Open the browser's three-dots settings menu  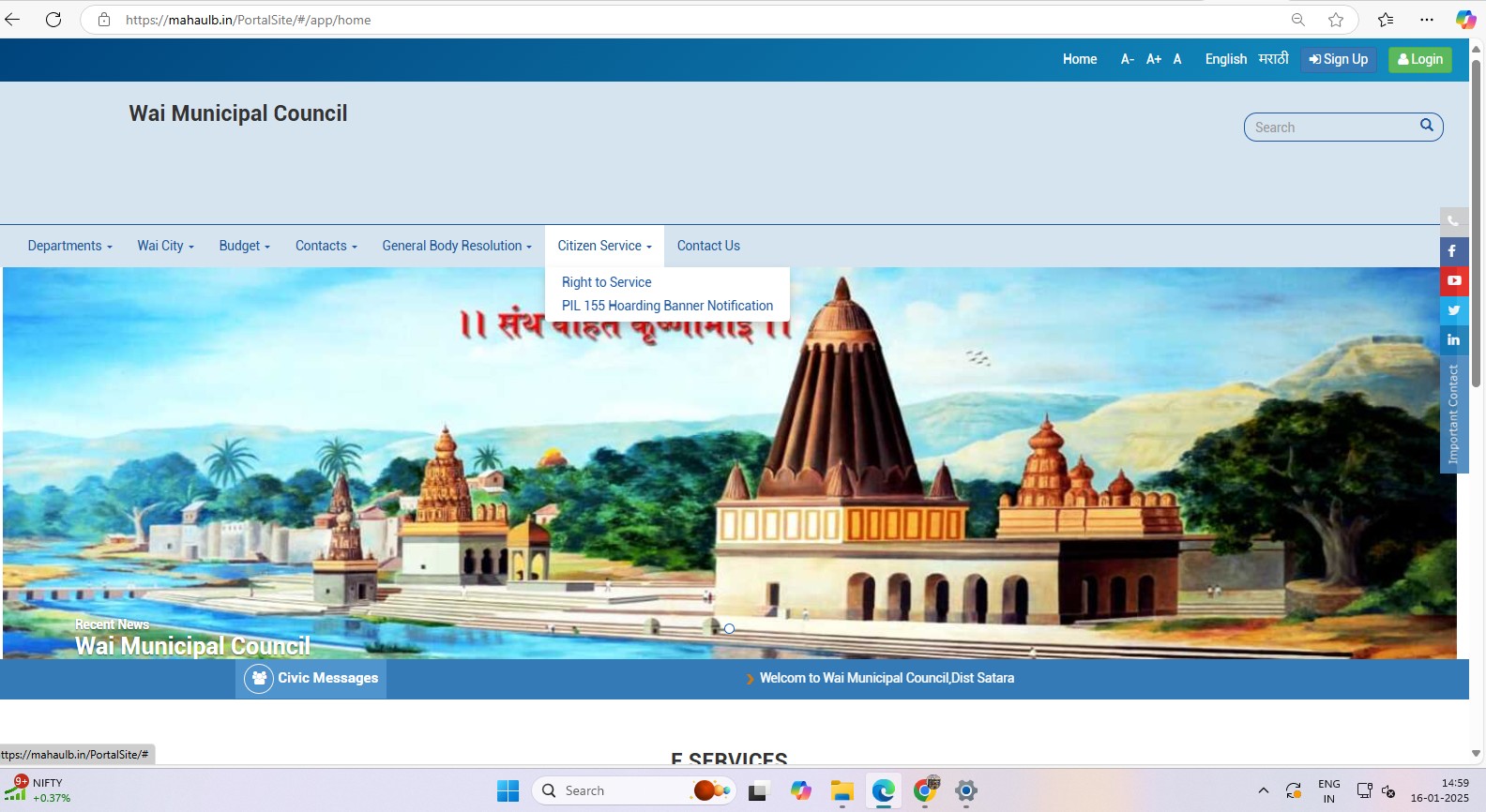click(1427, 20)
